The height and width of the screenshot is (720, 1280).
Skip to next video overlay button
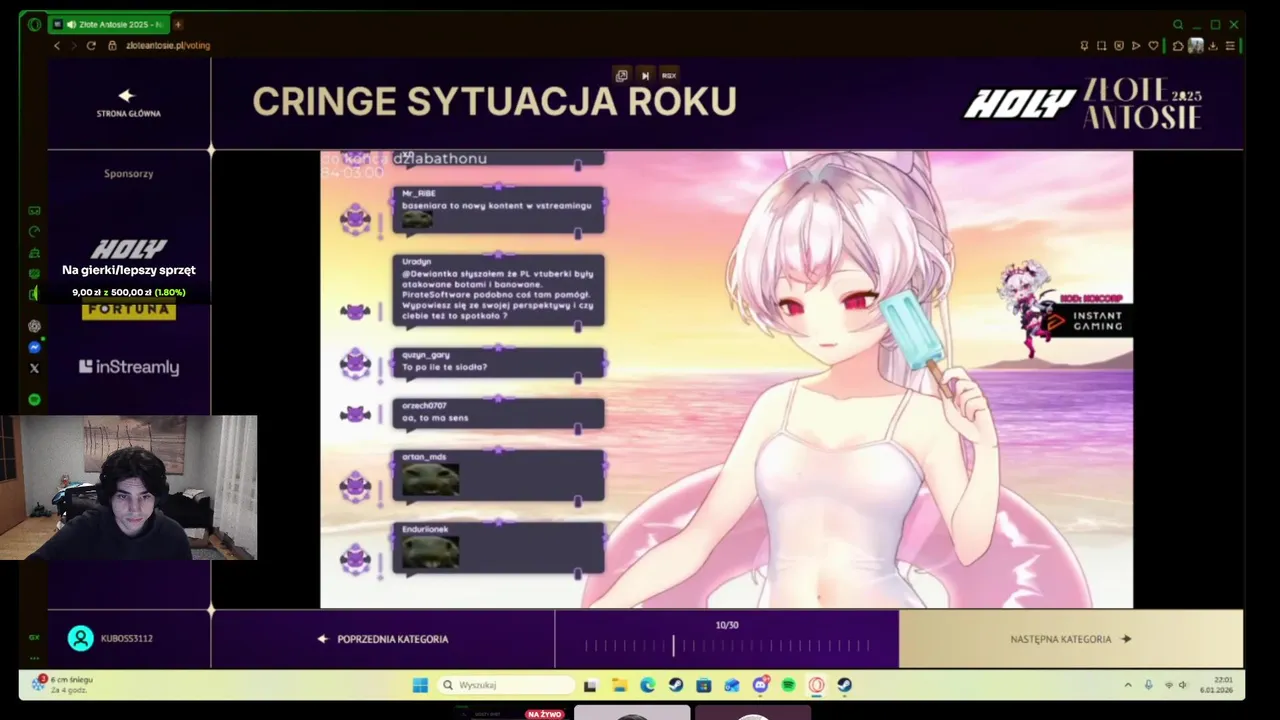click(x=645, y=75)
